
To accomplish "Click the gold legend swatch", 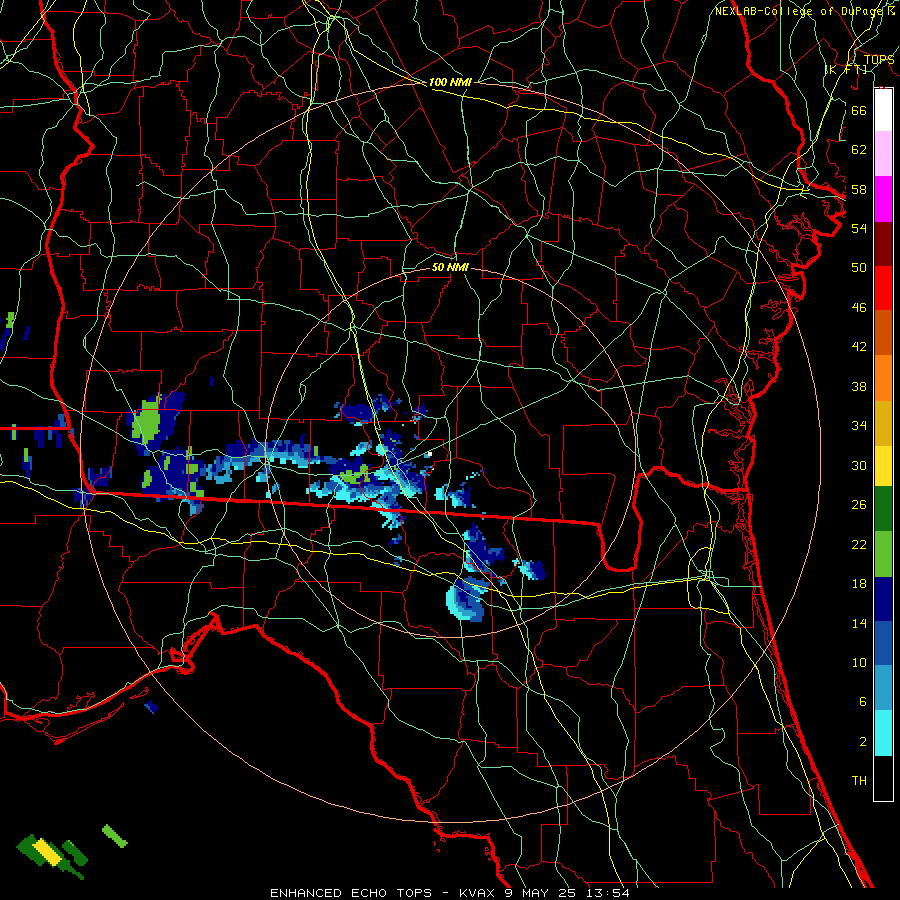I will (883, 423).
